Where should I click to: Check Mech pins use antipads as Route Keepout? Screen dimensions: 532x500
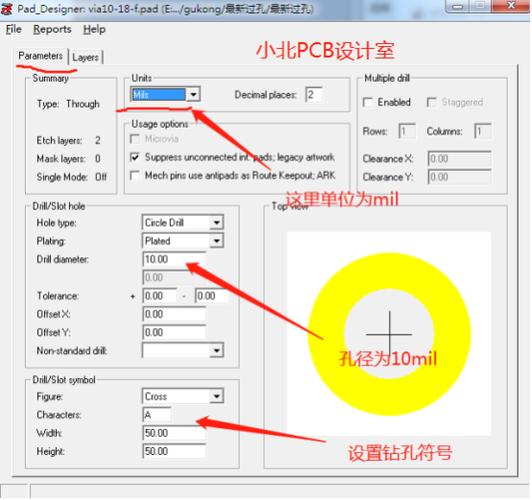pos(135,175)
